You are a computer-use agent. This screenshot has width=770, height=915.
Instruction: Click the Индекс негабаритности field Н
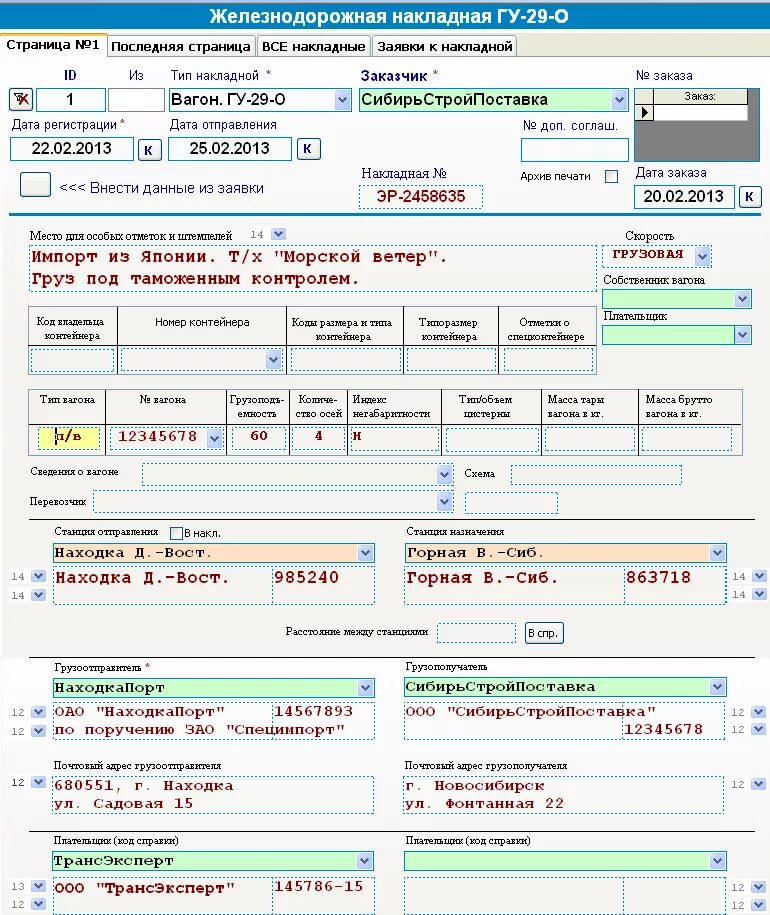(394, 439)
